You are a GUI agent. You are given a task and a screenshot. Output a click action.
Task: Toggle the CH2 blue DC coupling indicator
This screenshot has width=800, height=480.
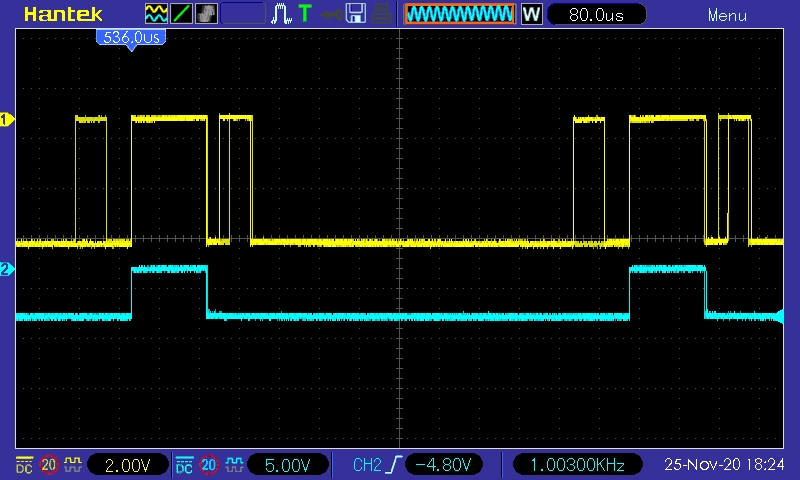[184, 465]
